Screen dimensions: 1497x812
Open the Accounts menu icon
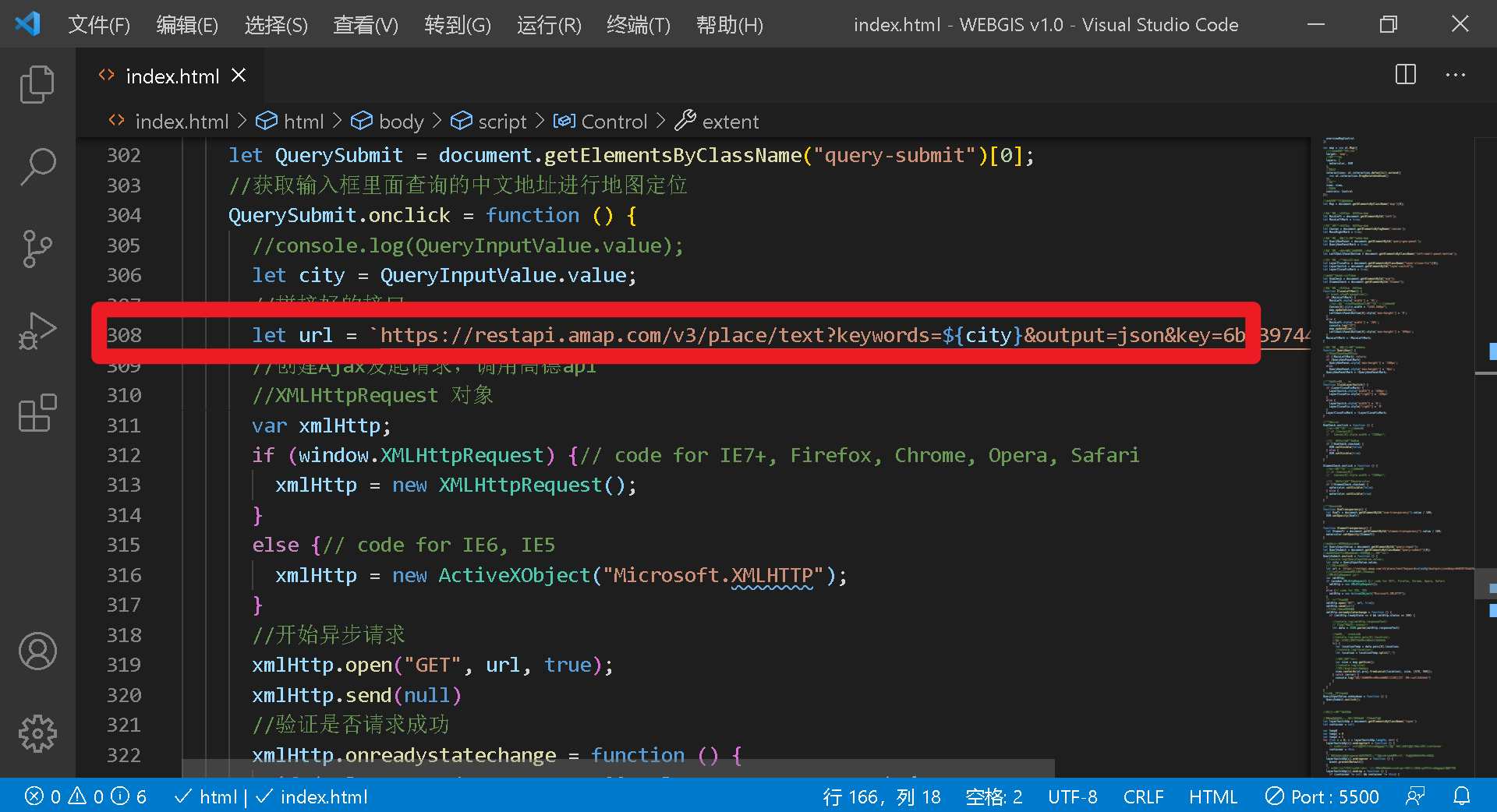tap(37, 651)
